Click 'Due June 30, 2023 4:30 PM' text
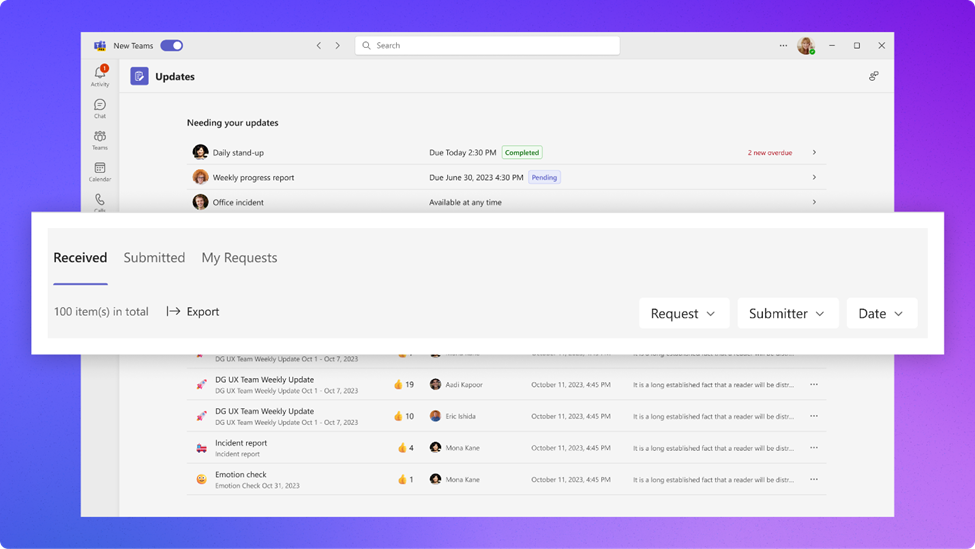This screenshot has height=549, width=975. (x=476, y=177)
